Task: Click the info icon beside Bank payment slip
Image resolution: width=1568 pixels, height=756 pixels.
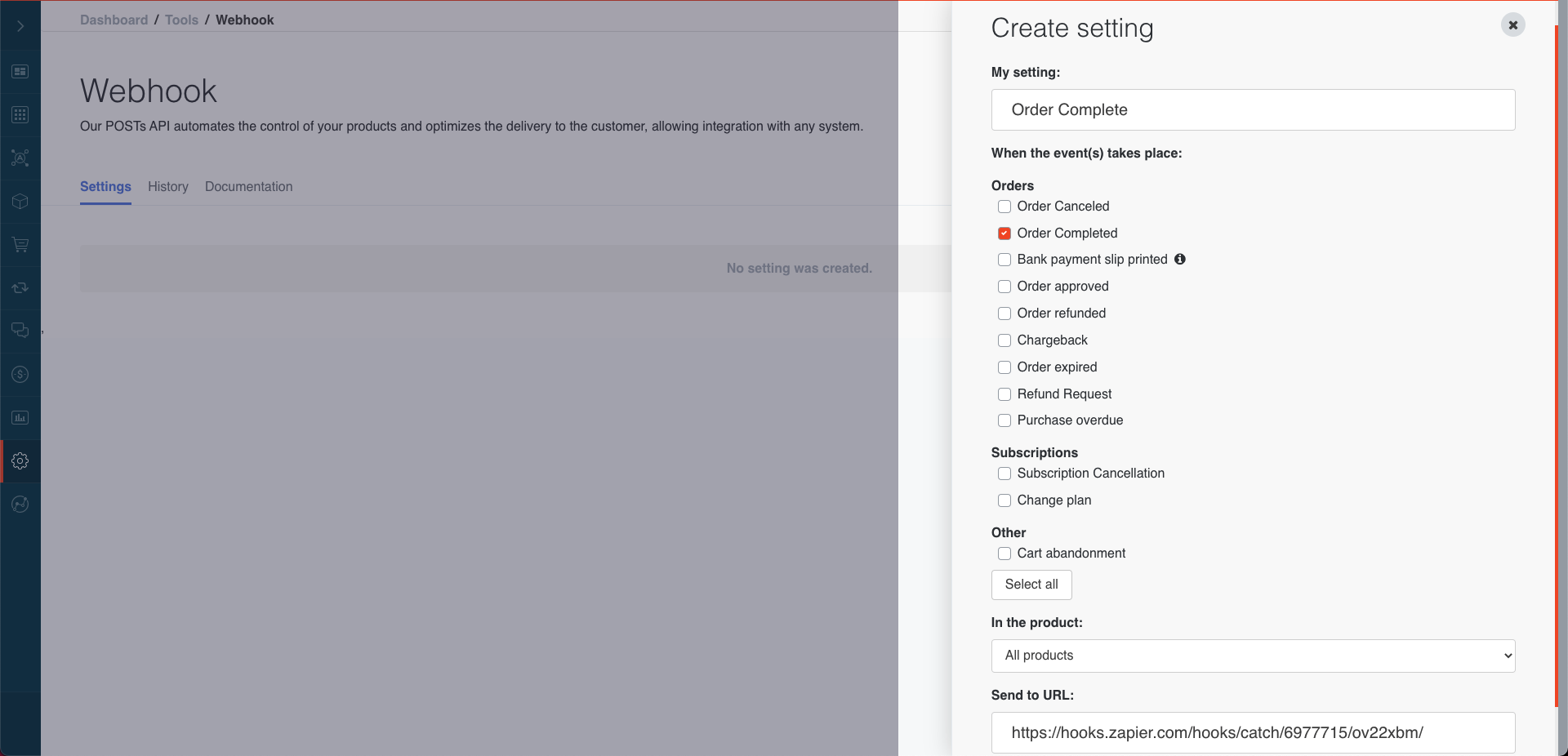Action: (1180, 259)
